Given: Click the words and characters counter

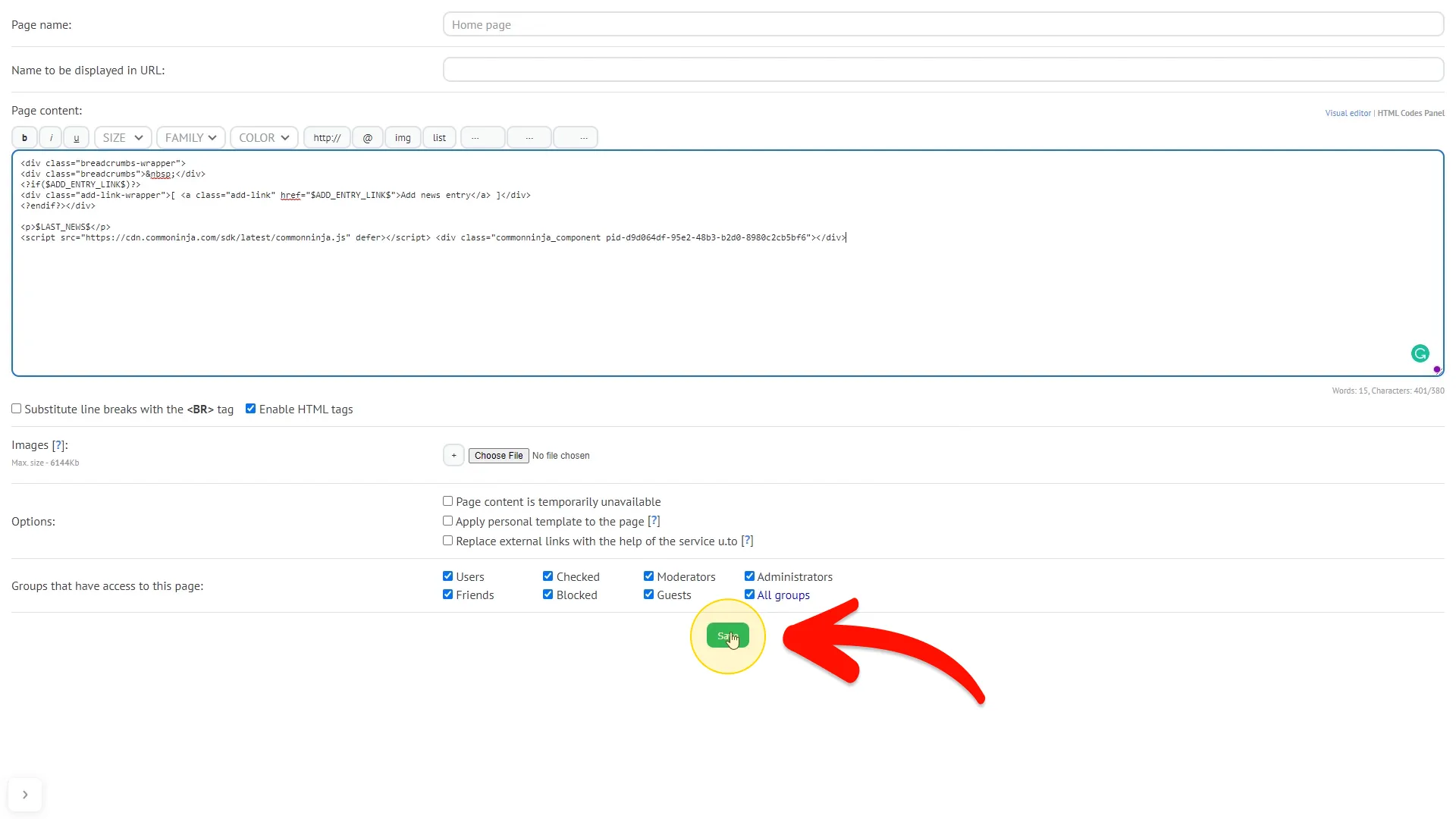Looking at the screenshot, I should coord(1388,391).
